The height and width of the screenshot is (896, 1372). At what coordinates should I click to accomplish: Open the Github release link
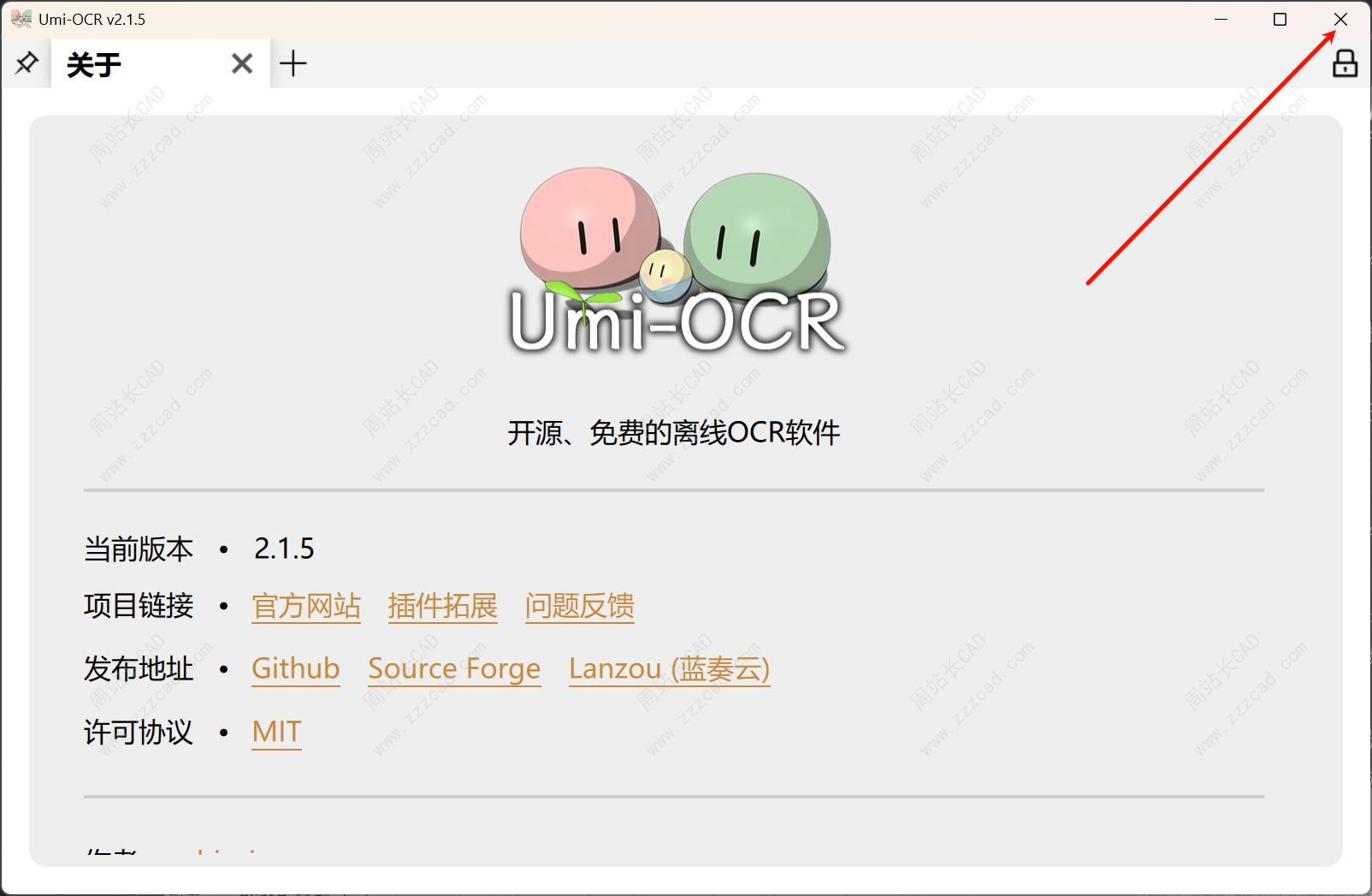click(296, 668)
